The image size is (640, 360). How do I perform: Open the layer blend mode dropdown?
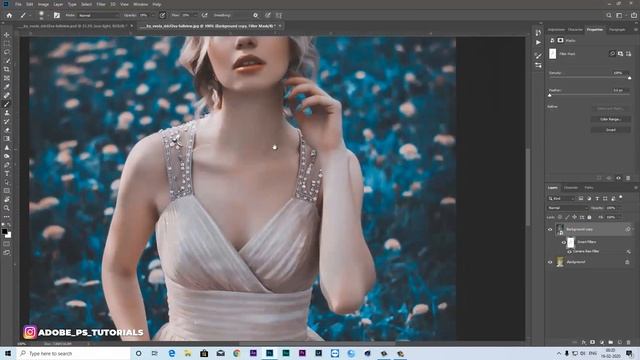568,208
